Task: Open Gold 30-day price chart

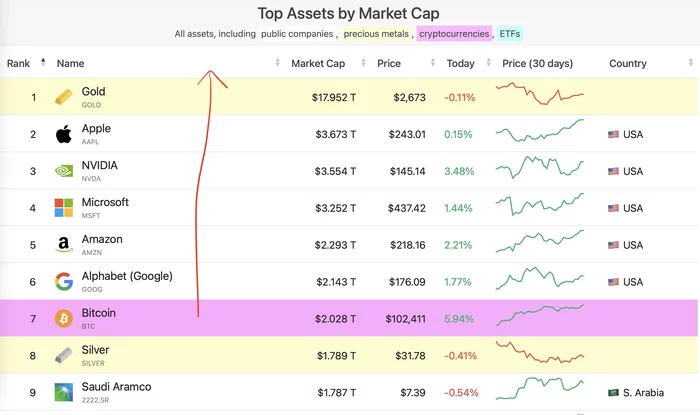Action: (x=540, y=97)
